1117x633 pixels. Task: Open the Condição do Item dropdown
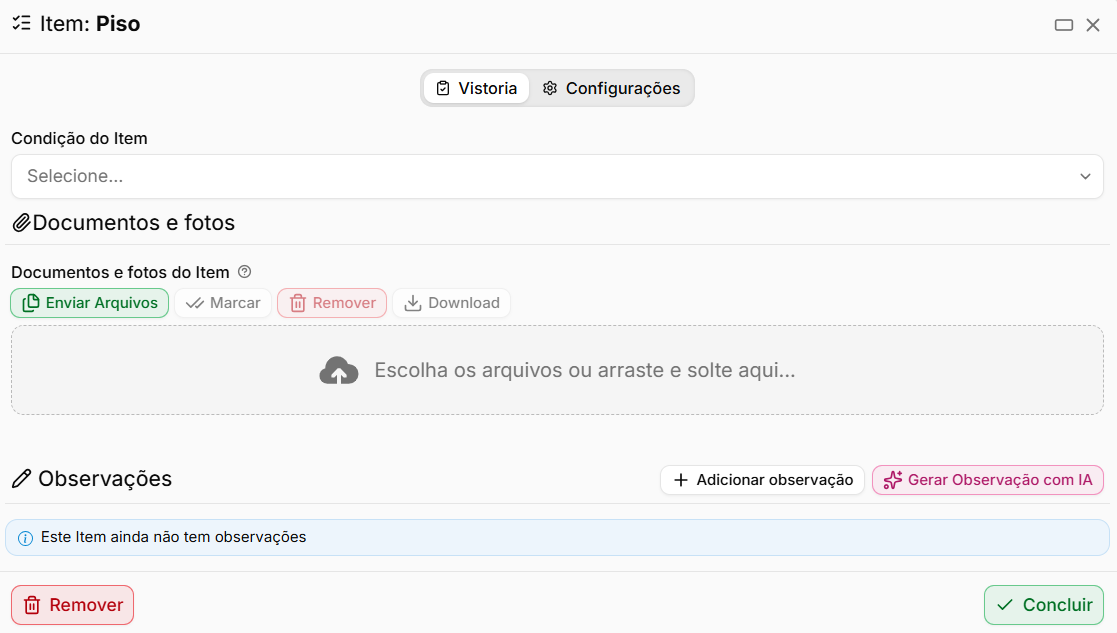click(x=557, y=177)
